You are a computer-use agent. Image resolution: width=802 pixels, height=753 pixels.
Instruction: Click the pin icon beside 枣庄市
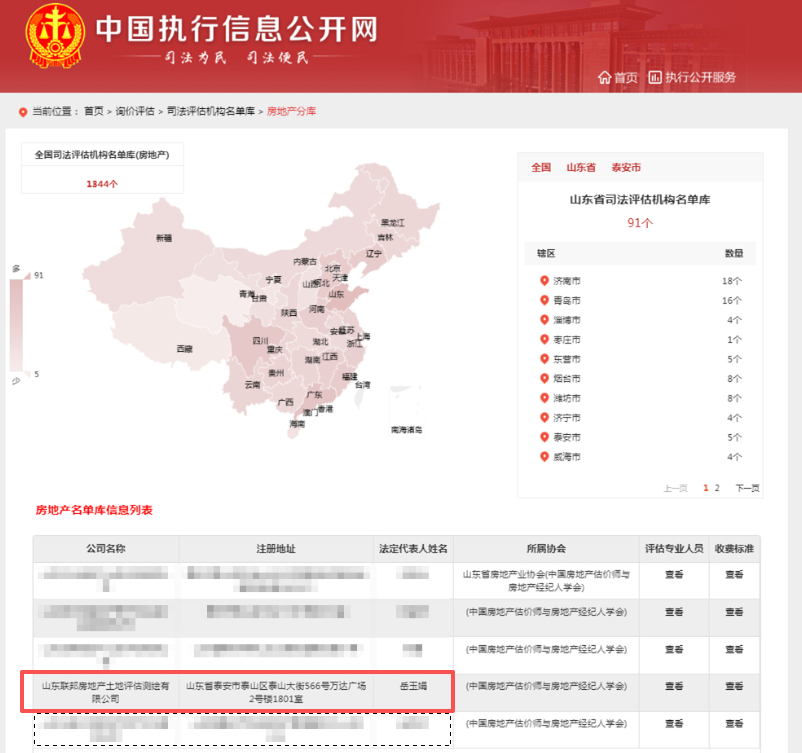pos(544,339)
